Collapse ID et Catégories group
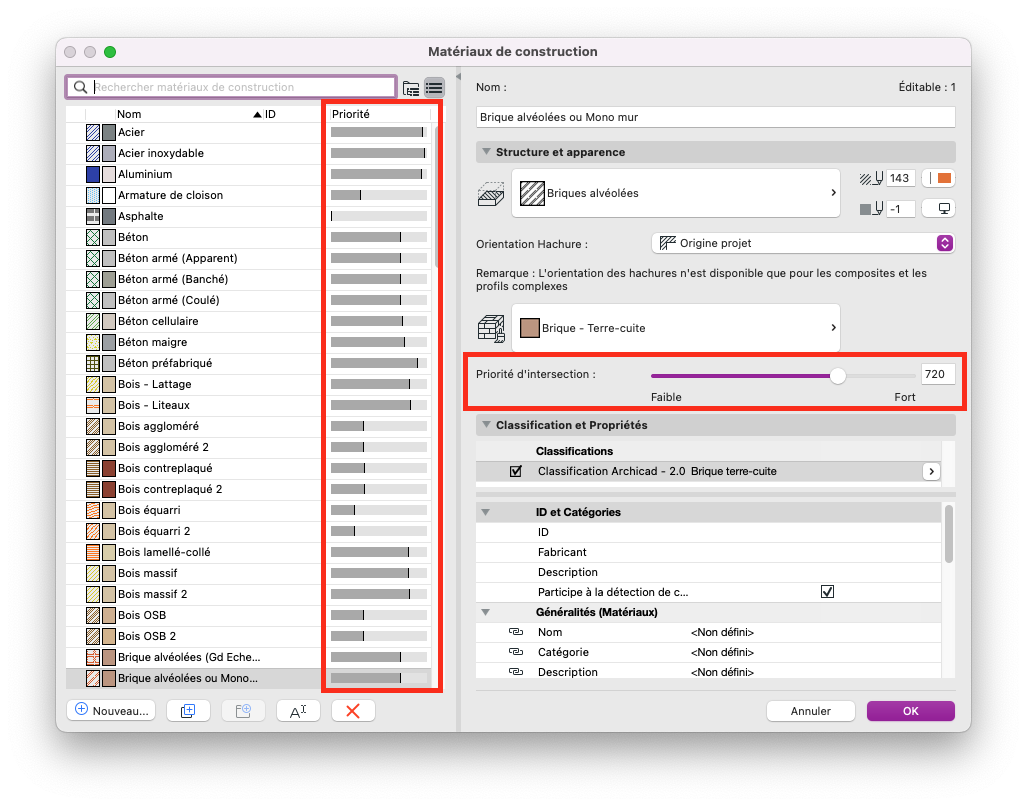 pyautogui.click(x=485, y=512)
